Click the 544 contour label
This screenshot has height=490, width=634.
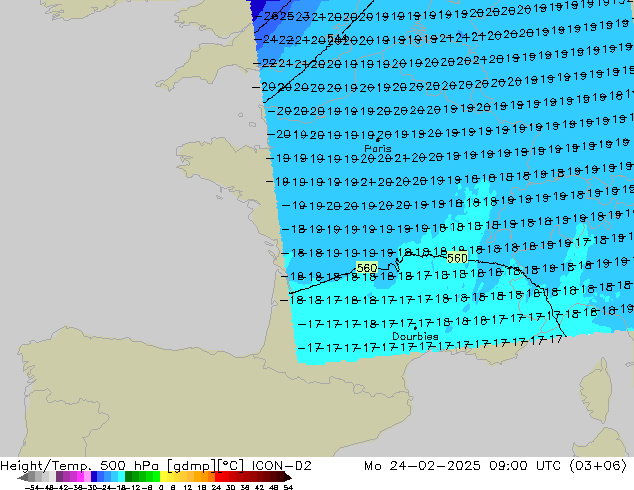[338, 38]
